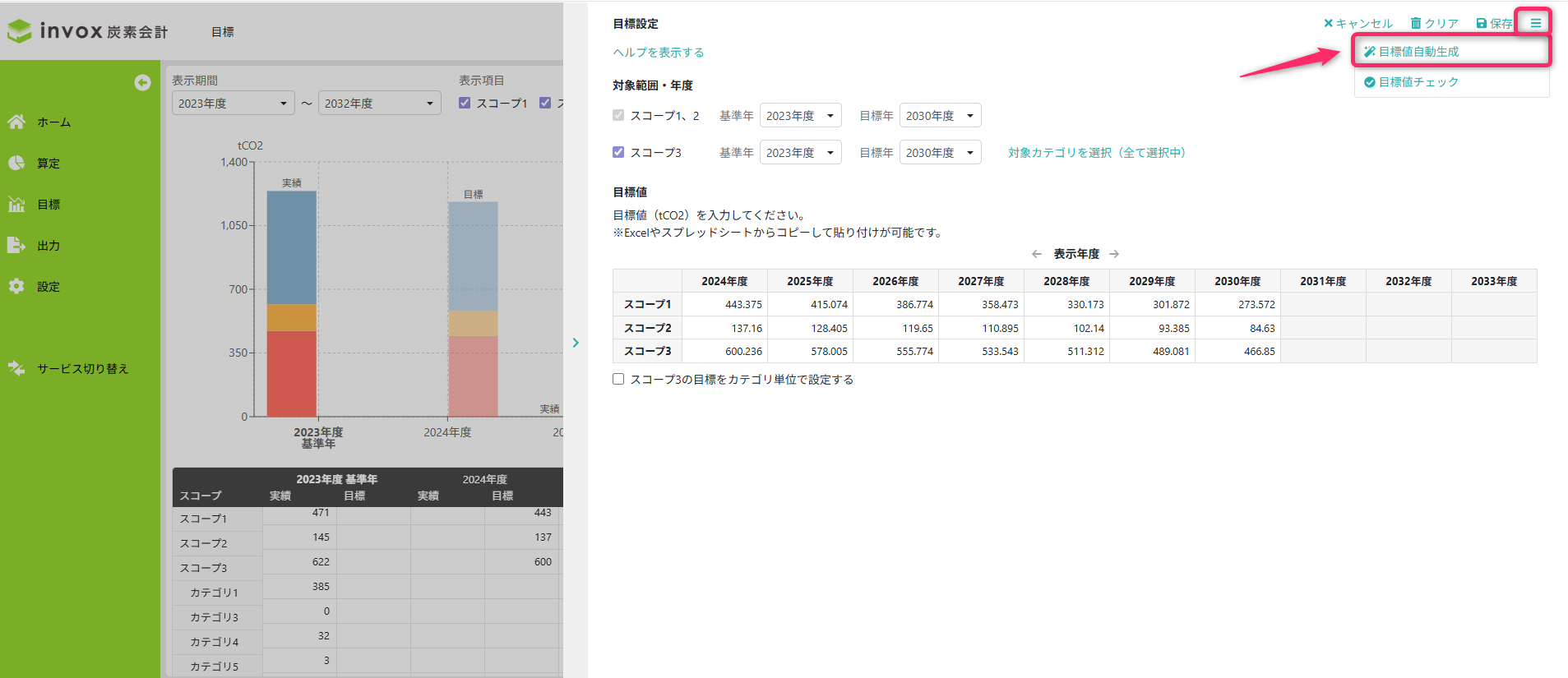The width and height of the screenshot is (1568, 678).
Task: Open 設定 gear icon in sidebar
Action: click(x=16, y=286)
